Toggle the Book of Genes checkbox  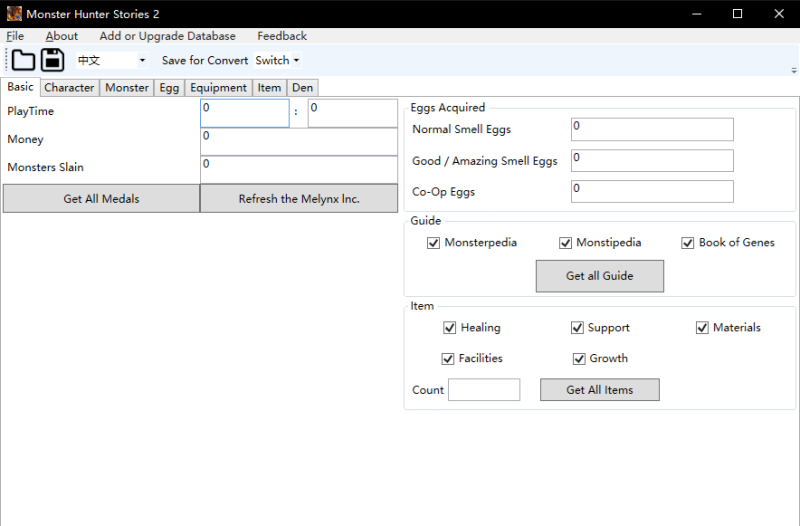[688, 243]
